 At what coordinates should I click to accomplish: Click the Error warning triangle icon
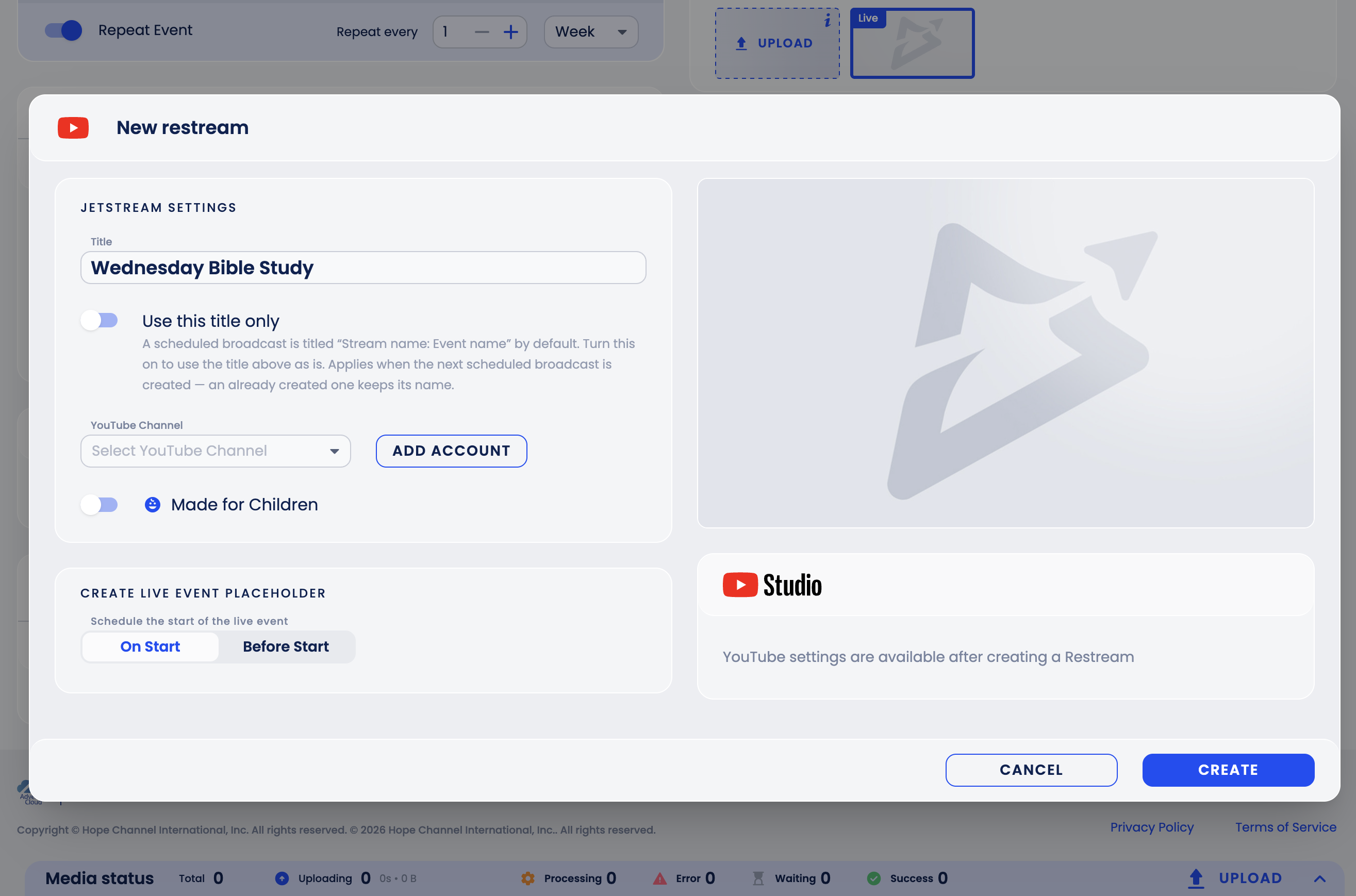pyautogui.click(x=660, y=878)
